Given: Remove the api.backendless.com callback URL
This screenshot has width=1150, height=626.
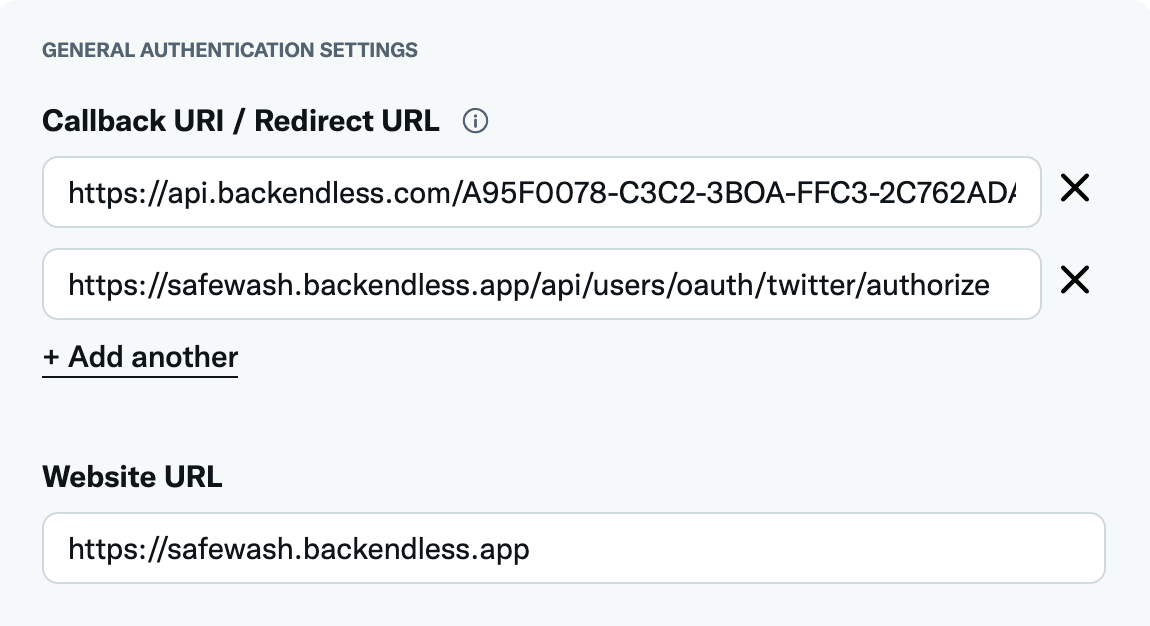Looking at the screenshot, I should pos(1075,188).
